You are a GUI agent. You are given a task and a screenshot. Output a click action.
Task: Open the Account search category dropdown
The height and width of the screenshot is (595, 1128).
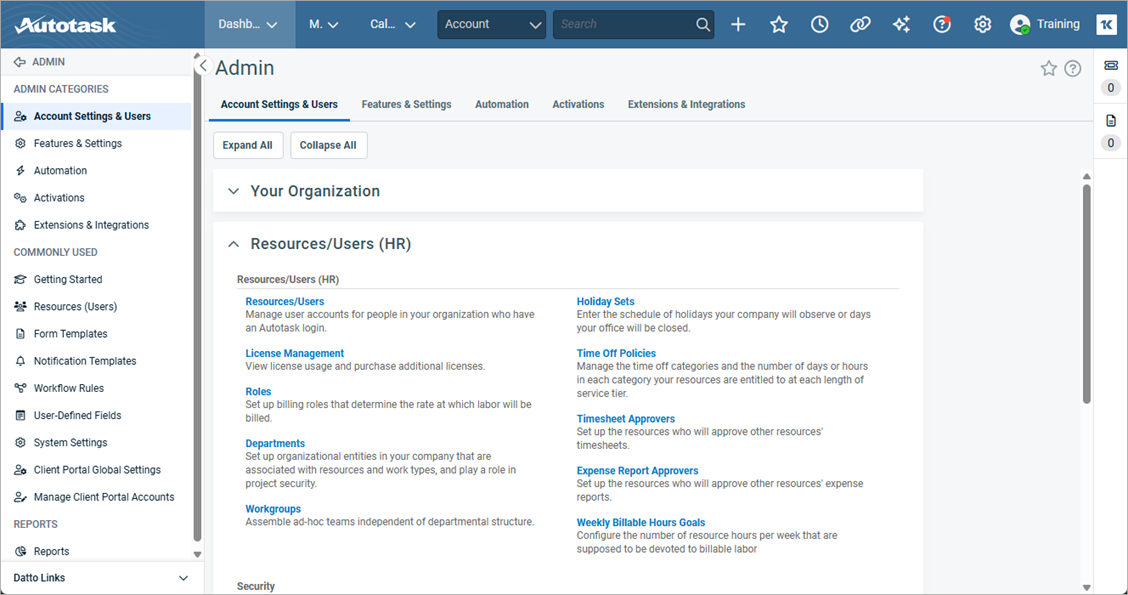point(491,23)
